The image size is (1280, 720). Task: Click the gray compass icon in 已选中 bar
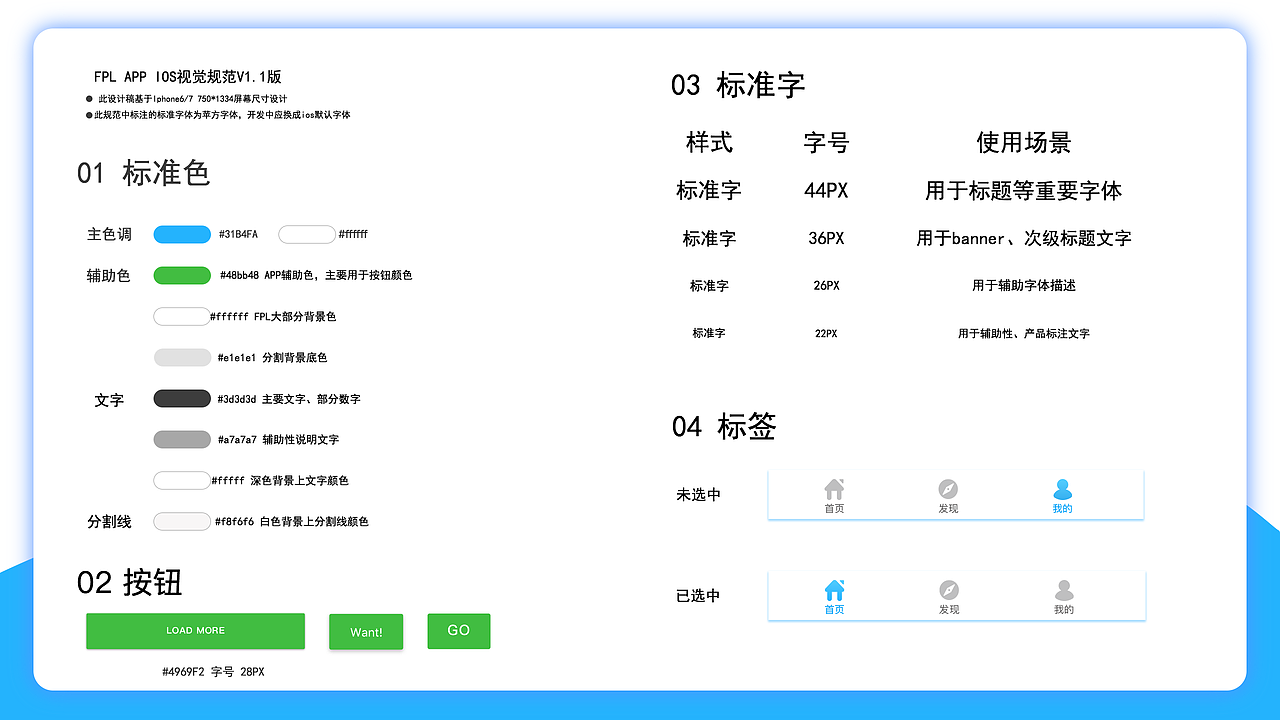[x=949, y=590]
